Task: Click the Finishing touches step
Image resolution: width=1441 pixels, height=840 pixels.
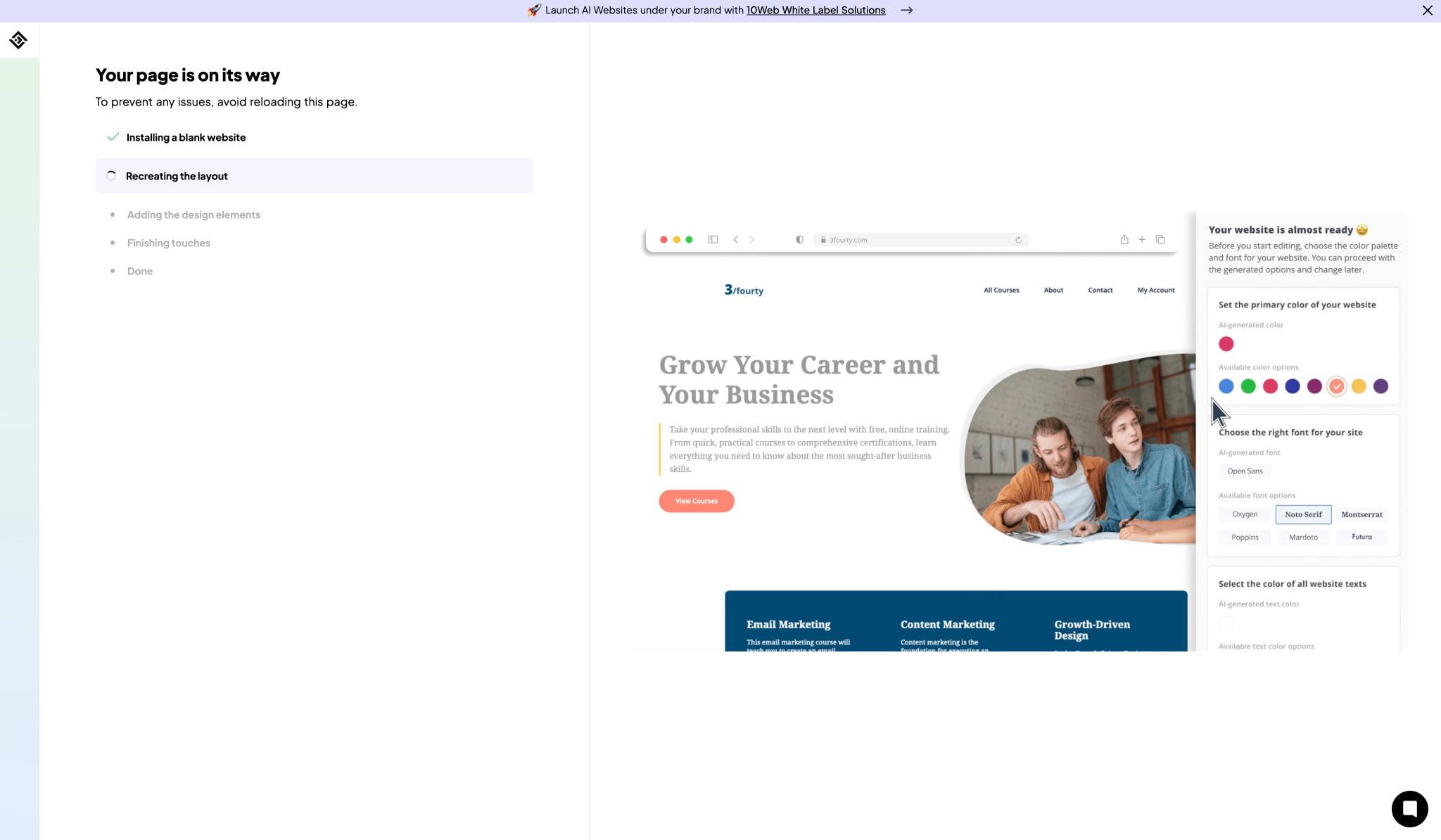Action: pyautogui.click(x=169, y=243)
